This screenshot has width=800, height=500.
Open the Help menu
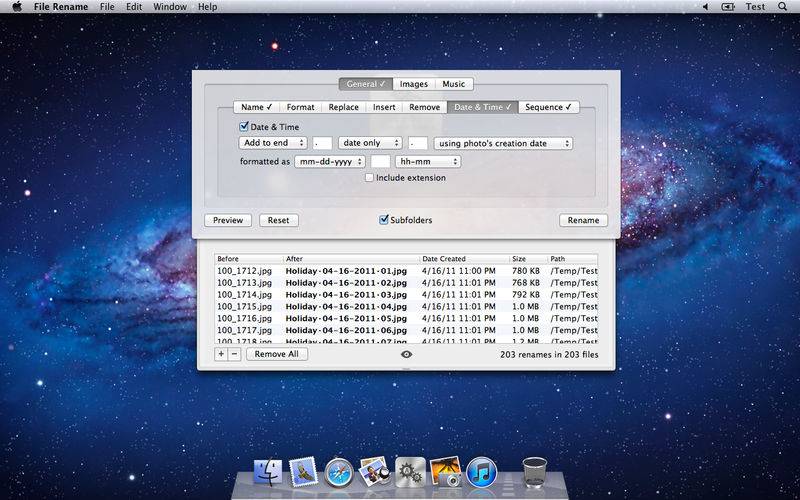[x=207, y=7]
